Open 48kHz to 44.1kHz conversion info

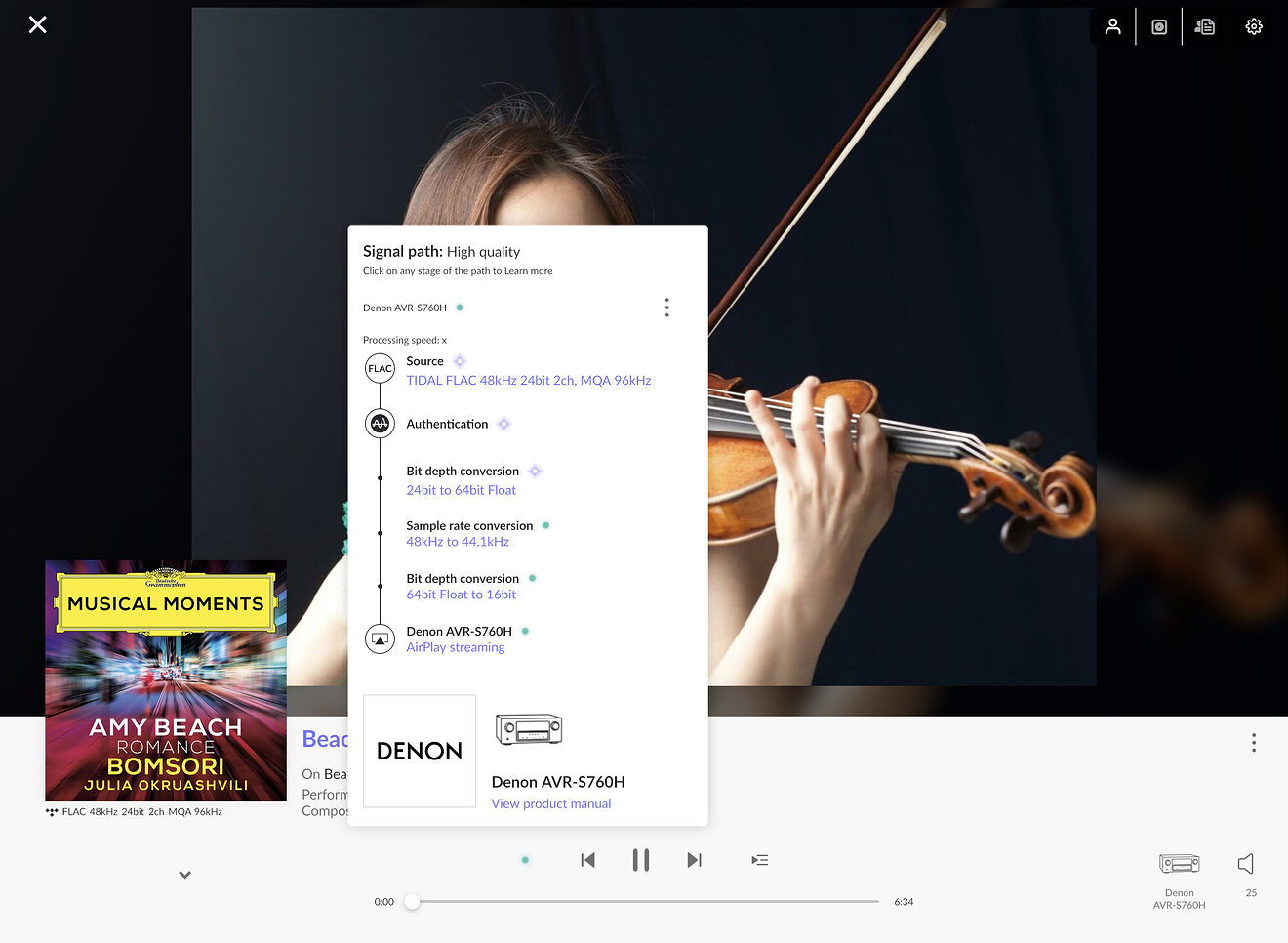[458, 542]
